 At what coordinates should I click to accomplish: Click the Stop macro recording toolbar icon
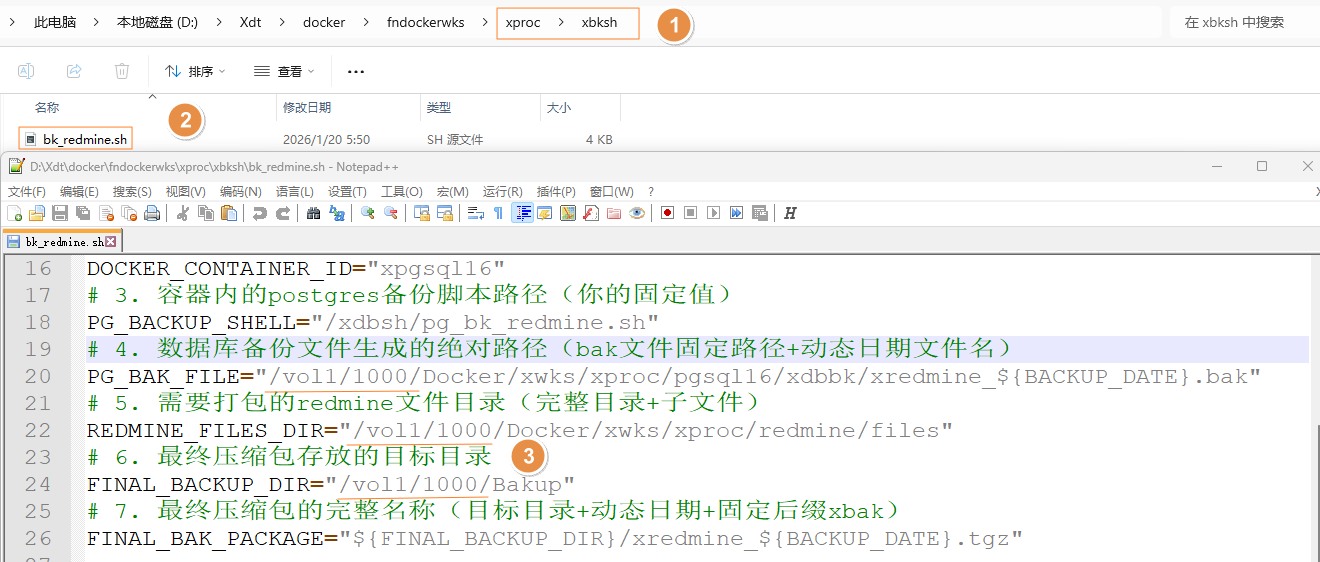tap(690, 213)
